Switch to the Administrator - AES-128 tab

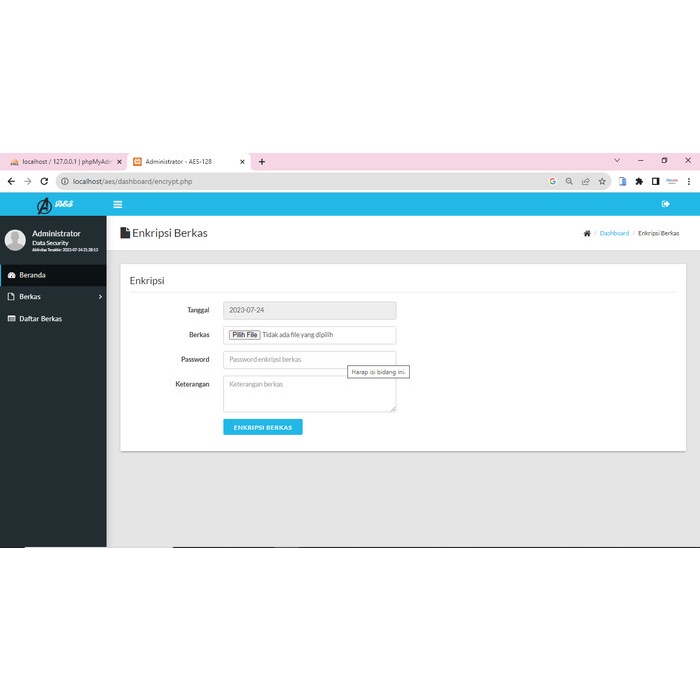click(188, 162)
